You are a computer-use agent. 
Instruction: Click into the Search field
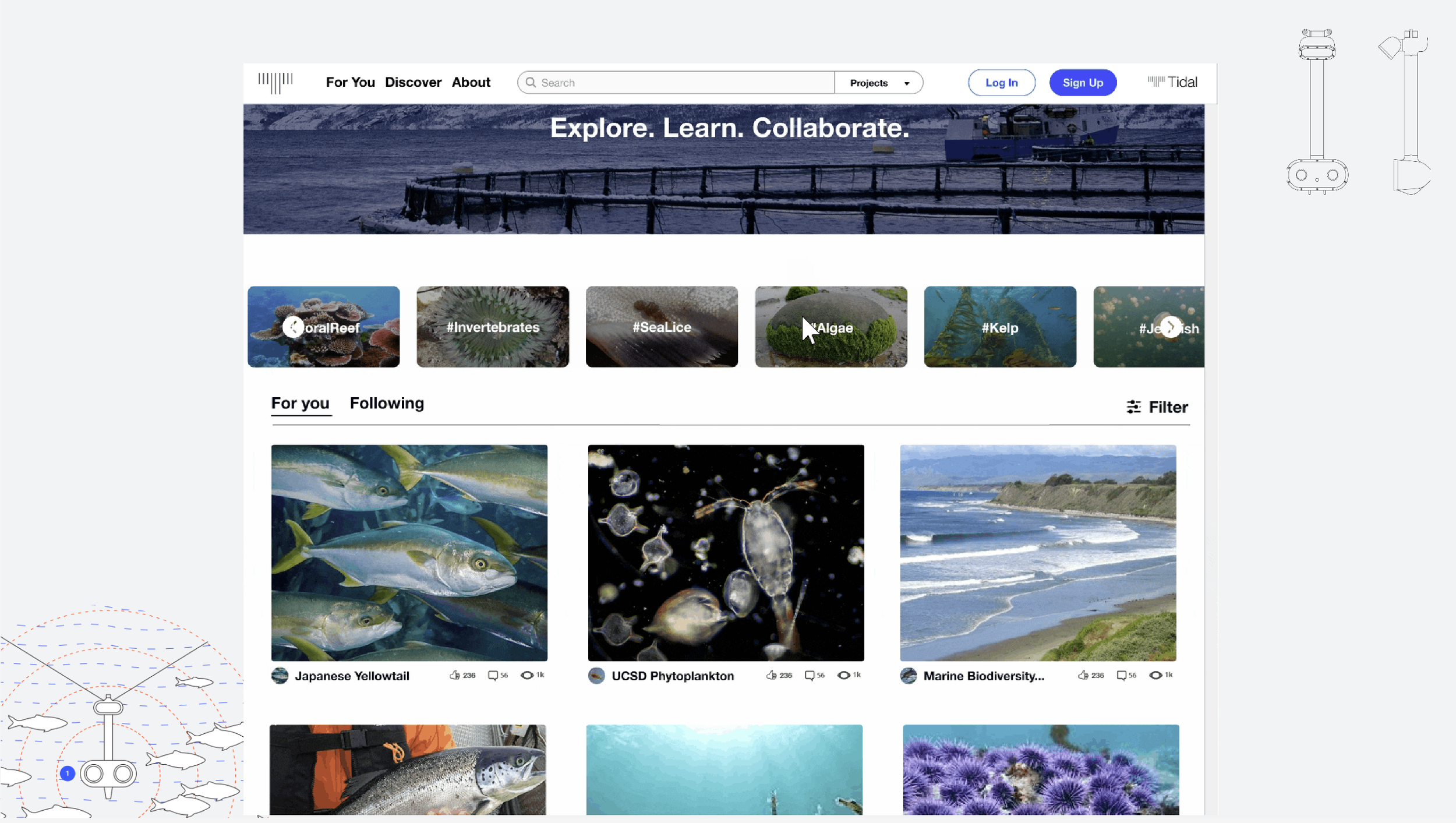[x=676, y=83]
